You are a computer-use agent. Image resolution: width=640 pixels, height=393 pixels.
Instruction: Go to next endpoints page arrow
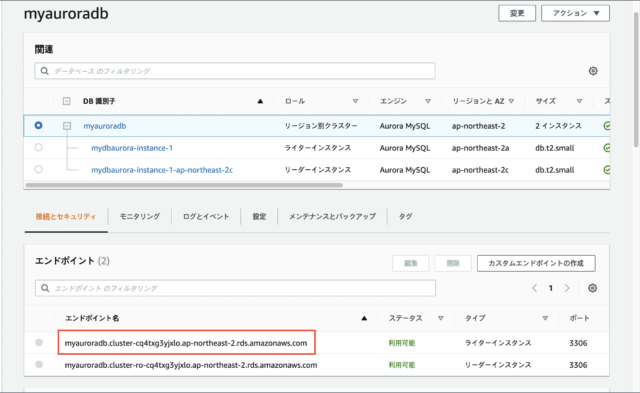[567, 288]
